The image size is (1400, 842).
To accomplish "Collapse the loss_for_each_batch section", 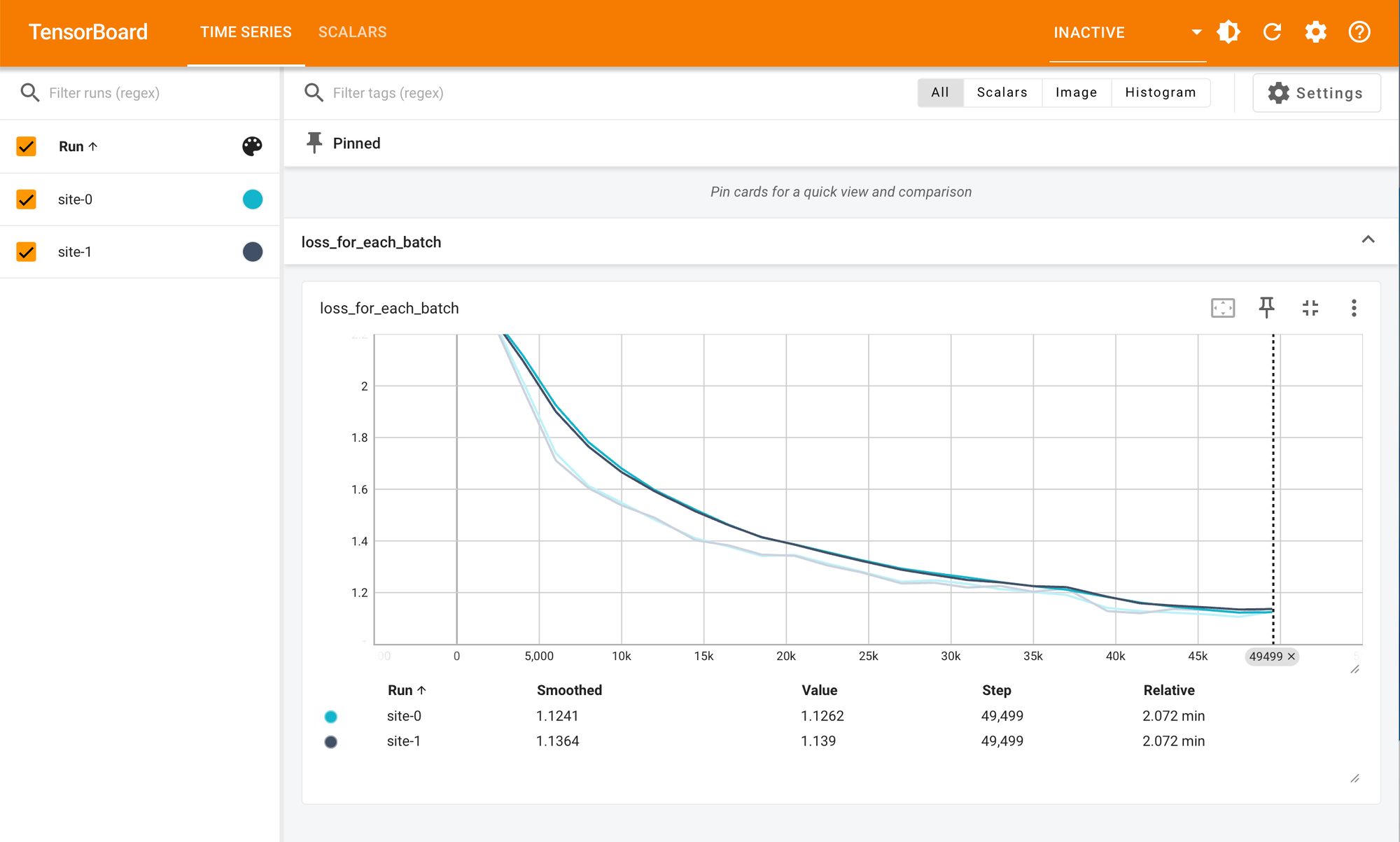I will point(1368,240).
